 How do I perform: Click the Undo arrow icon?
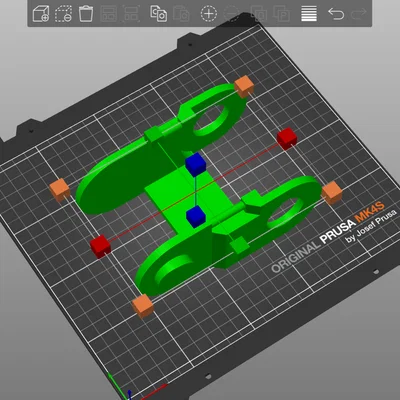(x=336, y=14)
